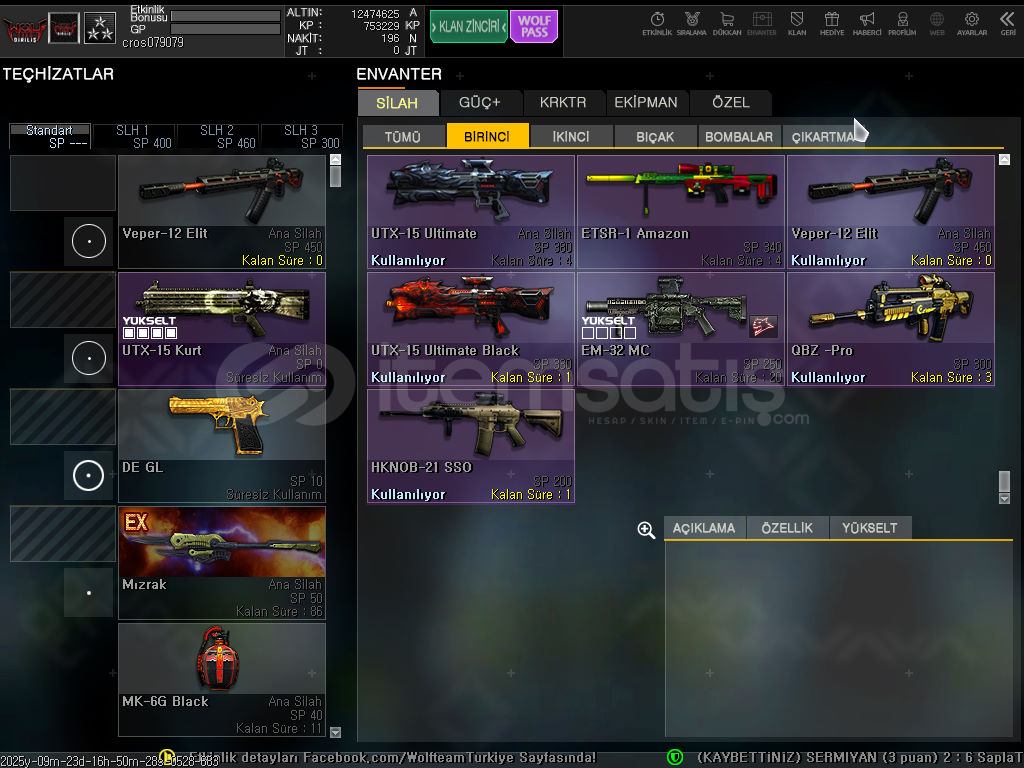Click Yükselt on the UTX-15 Kurt card
Screen dimensions: 1024x768
150,327
